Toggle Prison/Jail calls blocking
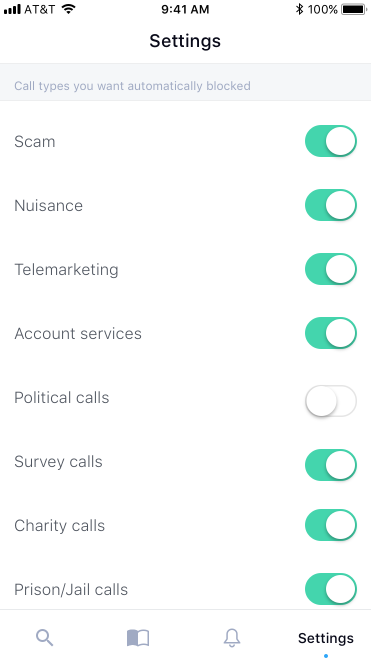 [x=331, y=589]
